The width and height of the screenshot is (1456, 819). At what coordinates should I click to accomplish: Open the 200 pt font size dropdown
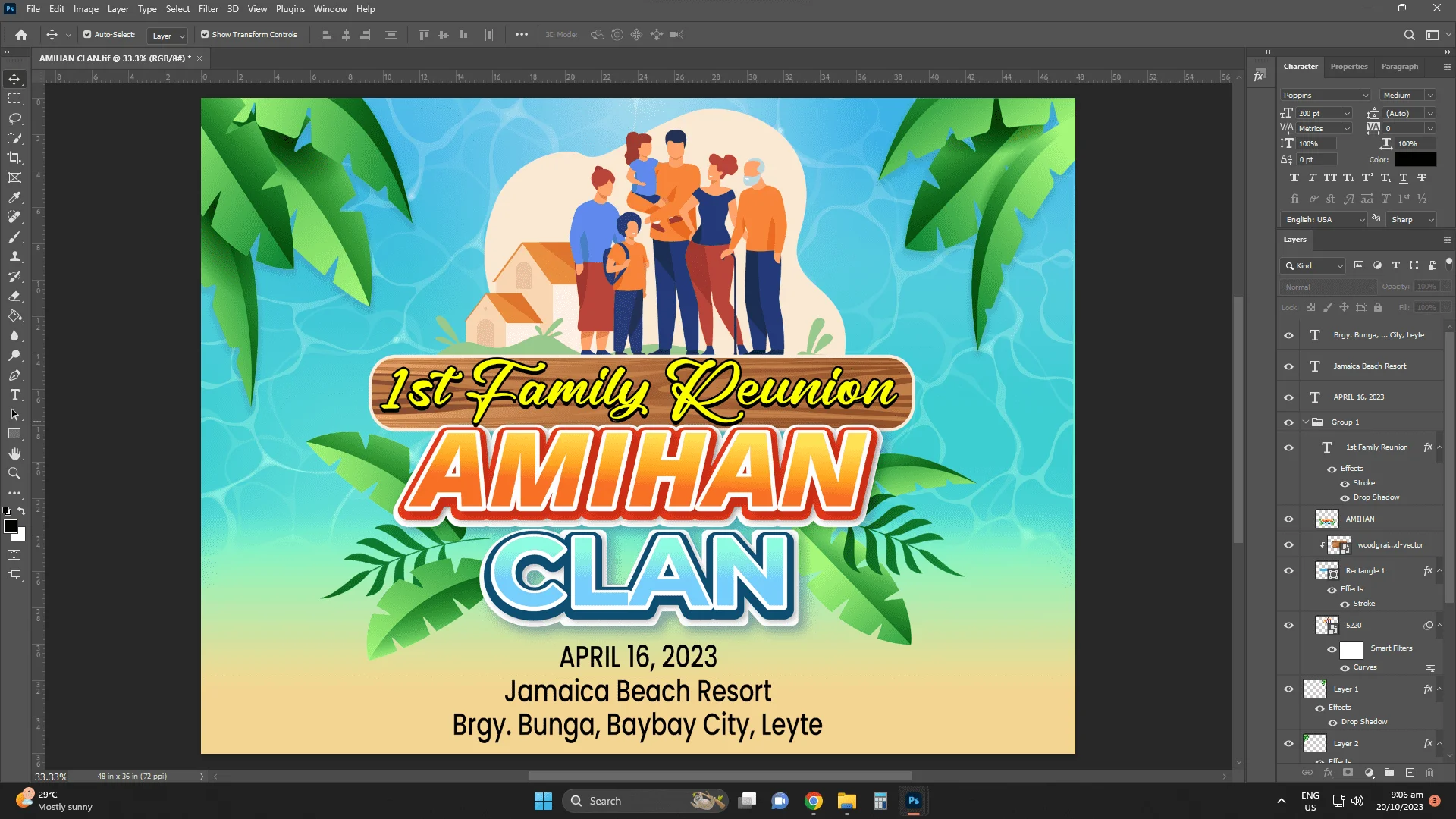coord(1347,114)
